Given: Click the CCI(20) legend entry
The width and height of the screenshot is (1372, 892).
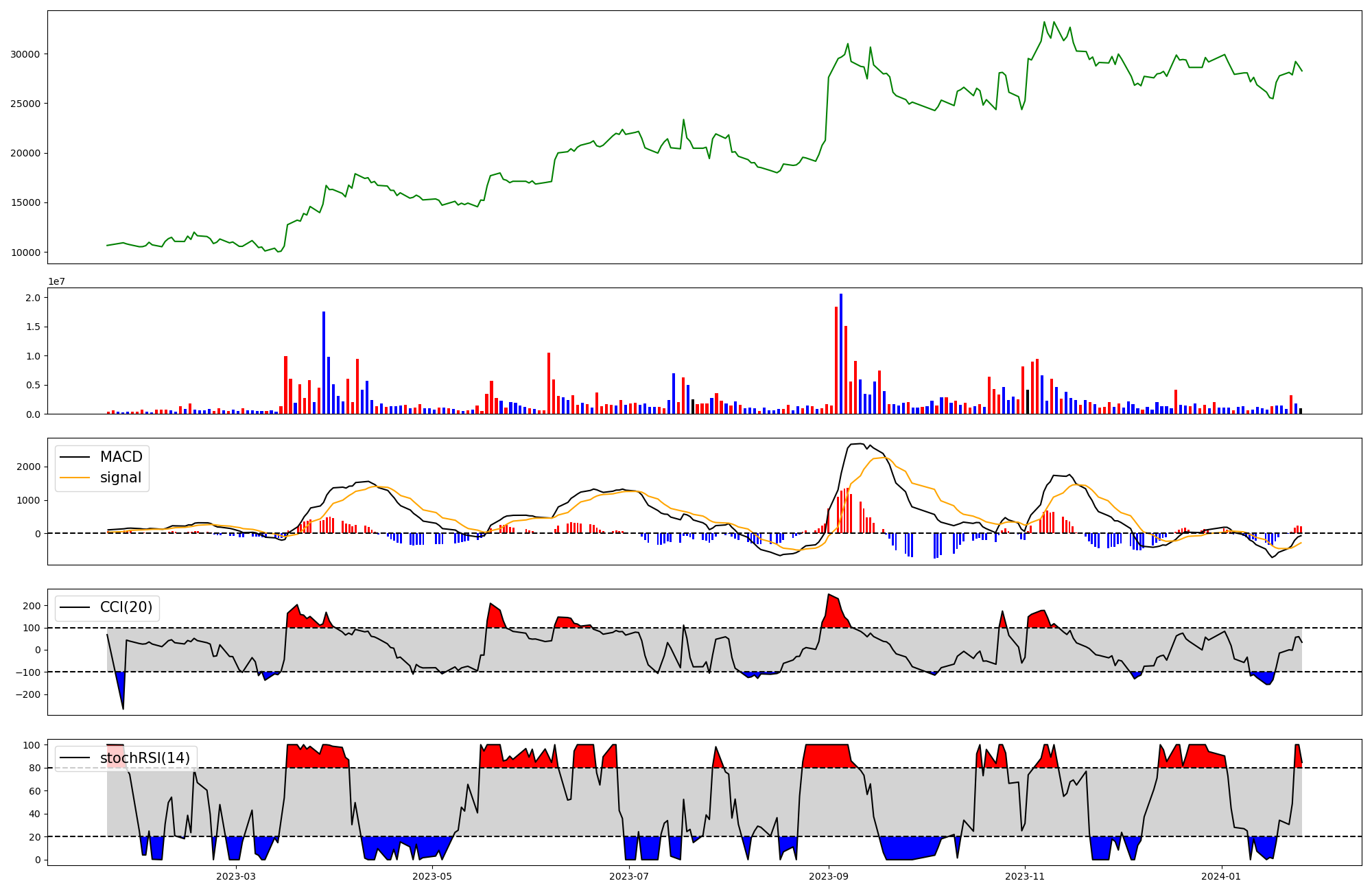Looking at the screenshot, I should pyautogui.click(x=126, y=607).
